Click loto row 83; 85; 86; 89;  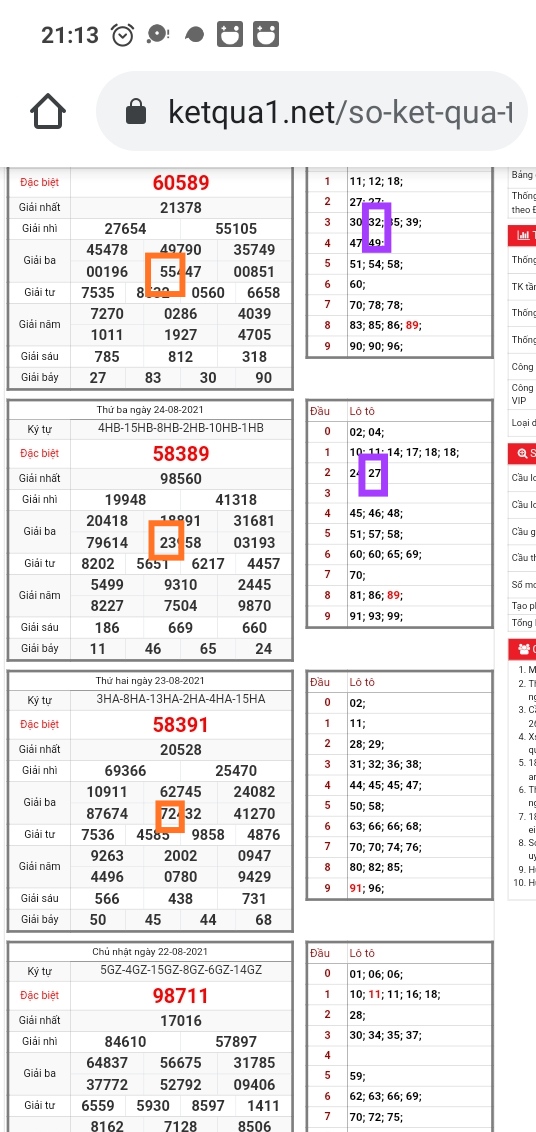tap(385, 326)
